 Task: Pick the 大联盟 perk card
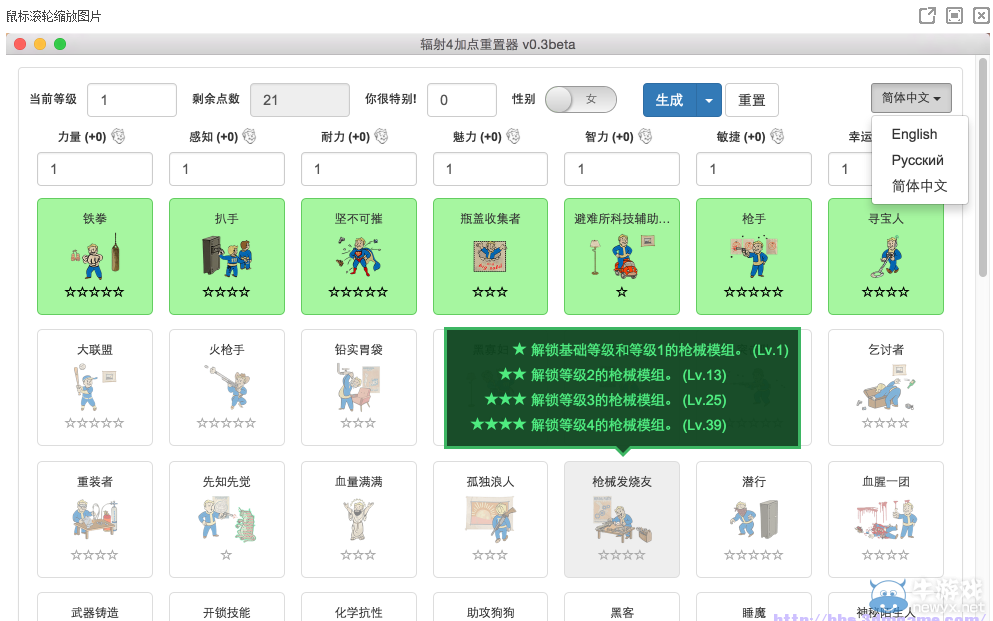point(95,387)
